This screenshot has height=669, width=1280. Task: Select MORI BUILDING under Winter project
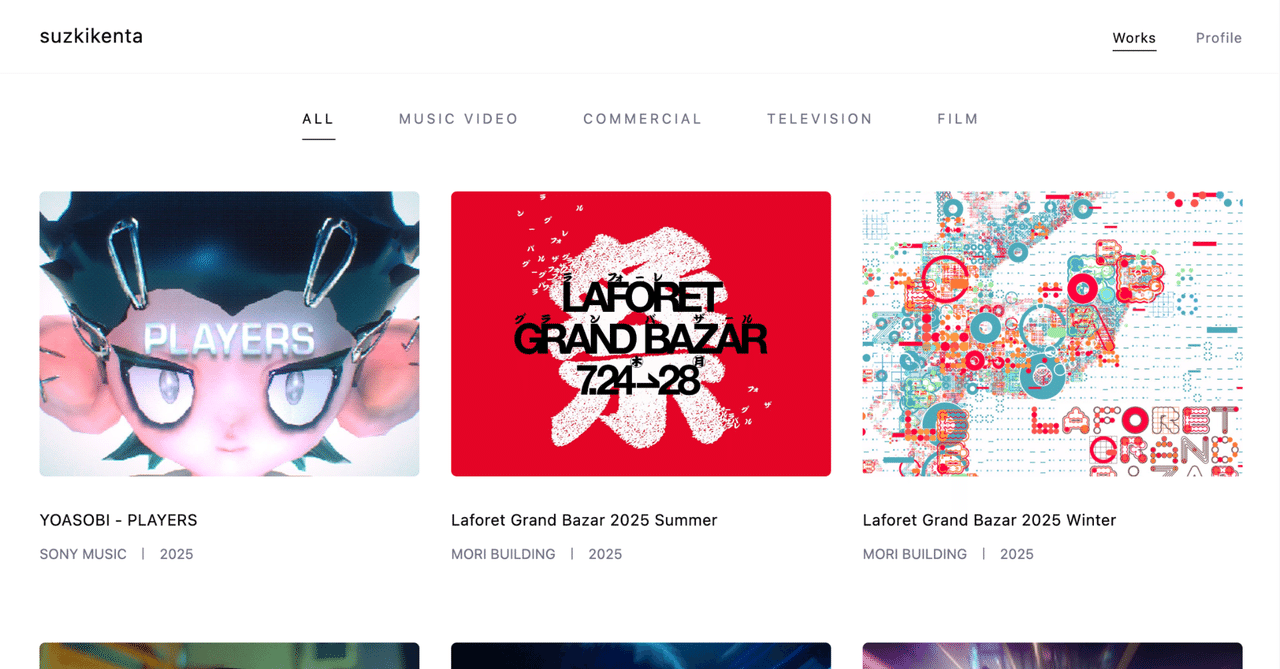pos(915,554)
